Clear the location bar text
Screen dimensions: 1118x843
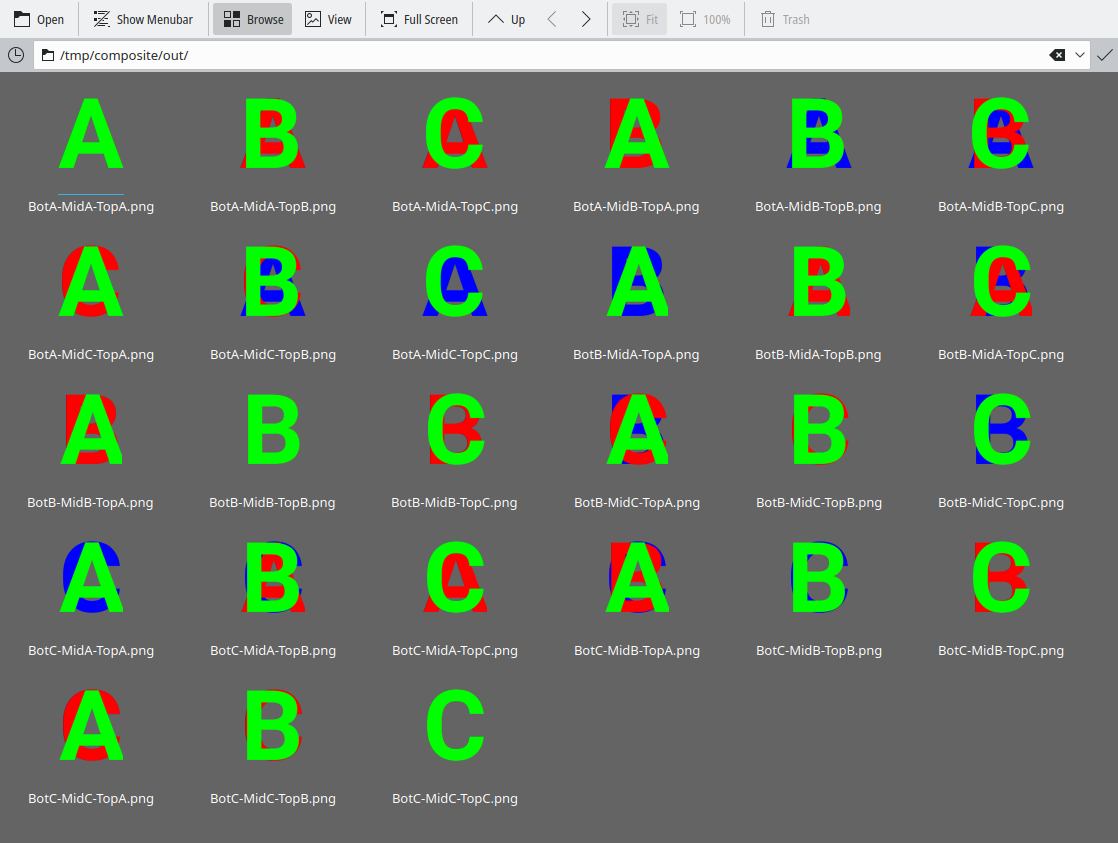pyautogui.click(x=1057, y=55)
